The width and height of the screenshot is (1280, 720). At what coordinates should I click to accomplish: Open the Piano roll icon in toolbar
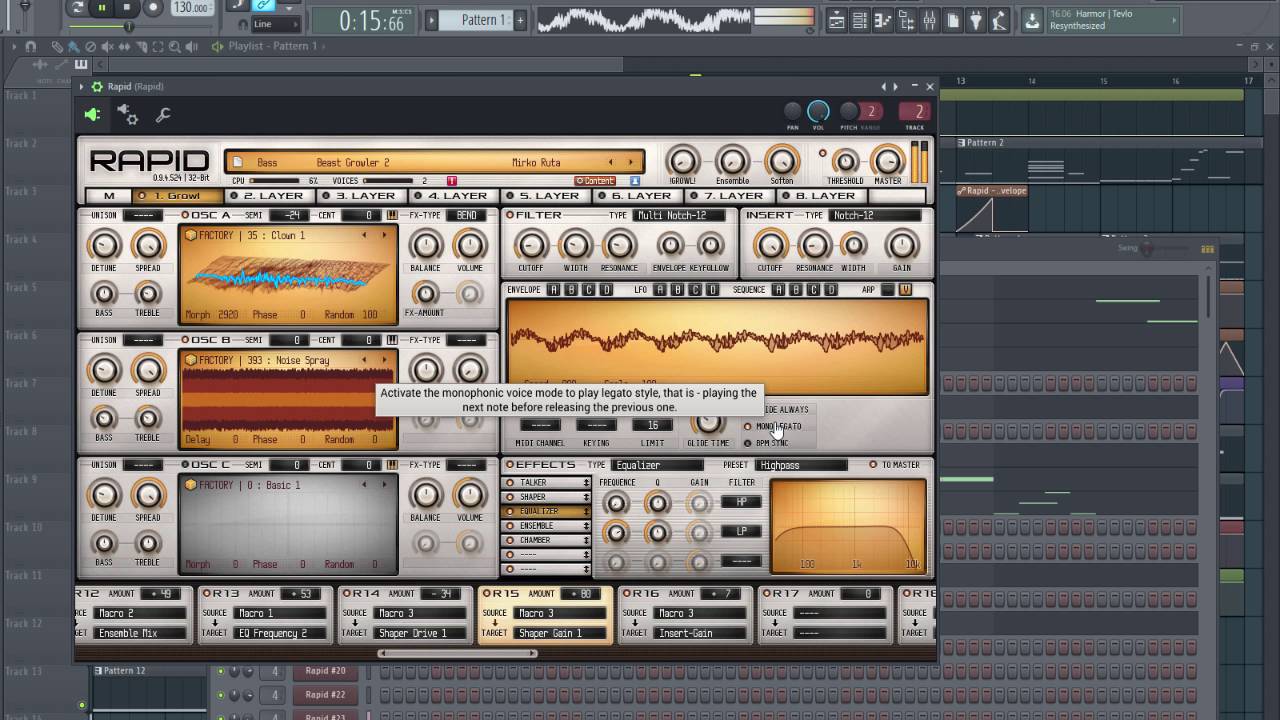pos(883,20)
